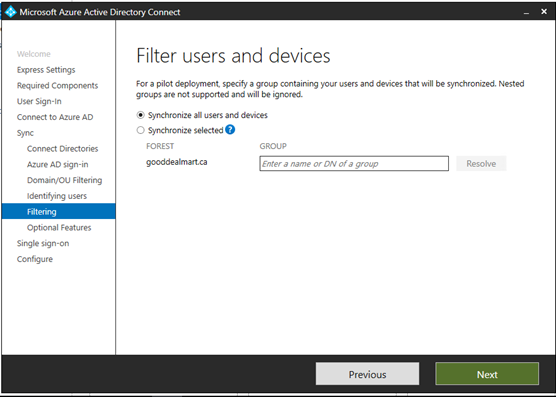Minimize the Azure AD Connect window
The image size is (556, 397).
(x=526, y=12)
